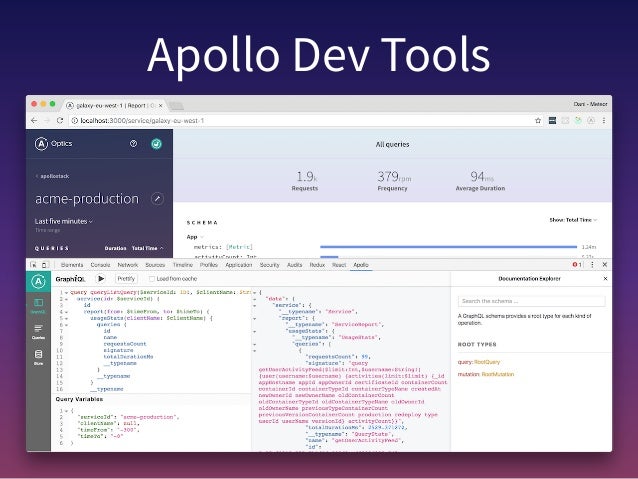Screen dimensions: 638x479
Task: Sort queries by Duration column
Action: point(116,248)
